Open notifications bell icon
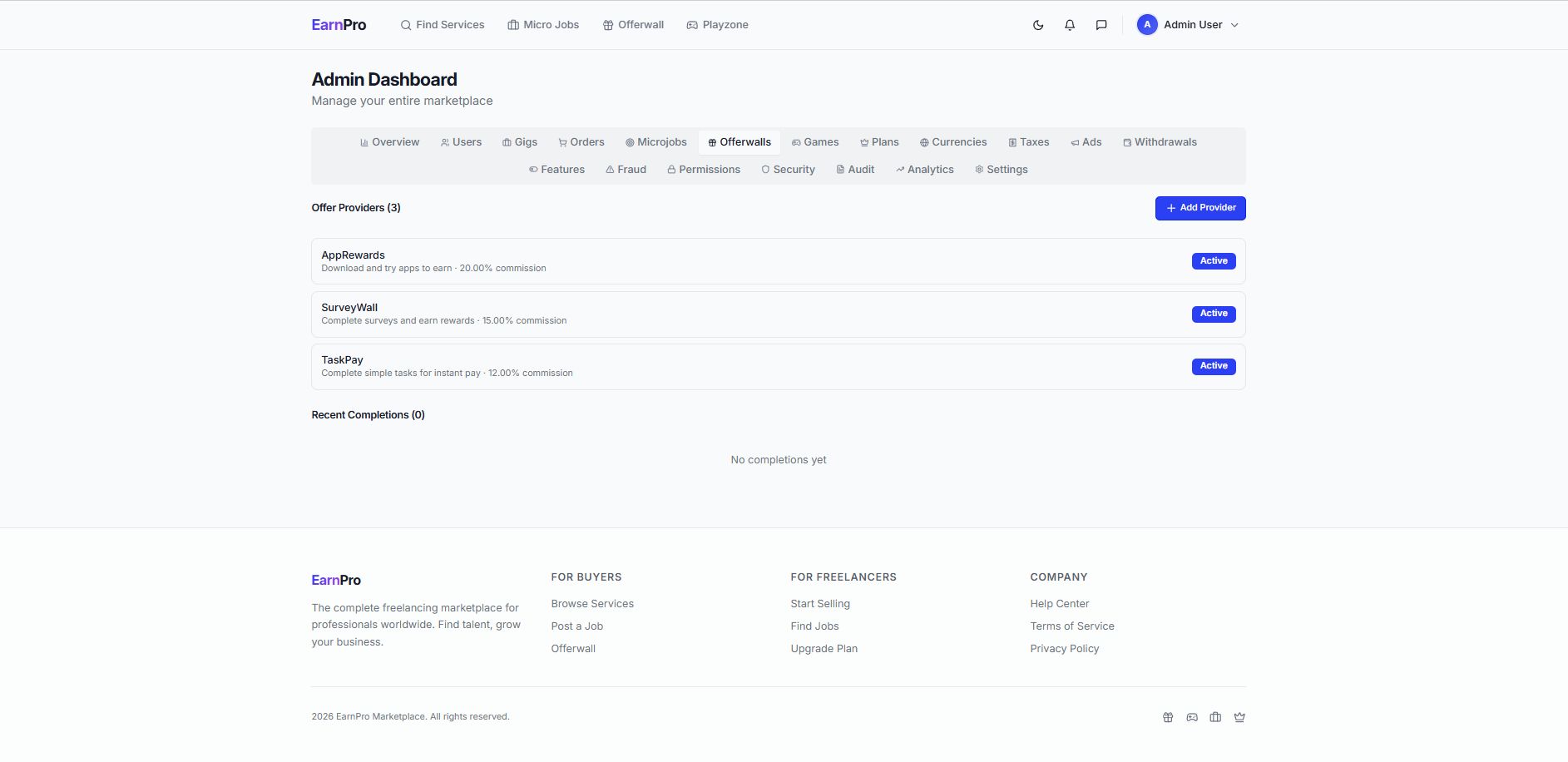This screenshot has height=762, width=1568. click(1070, 25)
